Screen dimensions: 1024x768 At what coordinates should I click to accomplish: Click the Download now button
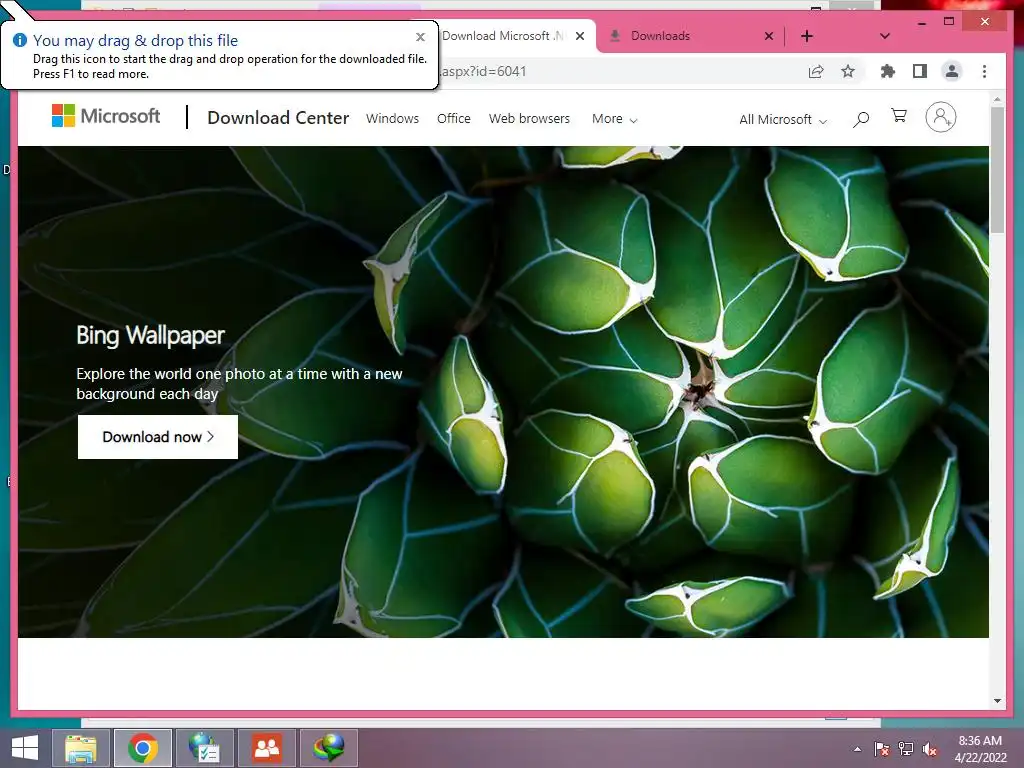coord(158,437)
